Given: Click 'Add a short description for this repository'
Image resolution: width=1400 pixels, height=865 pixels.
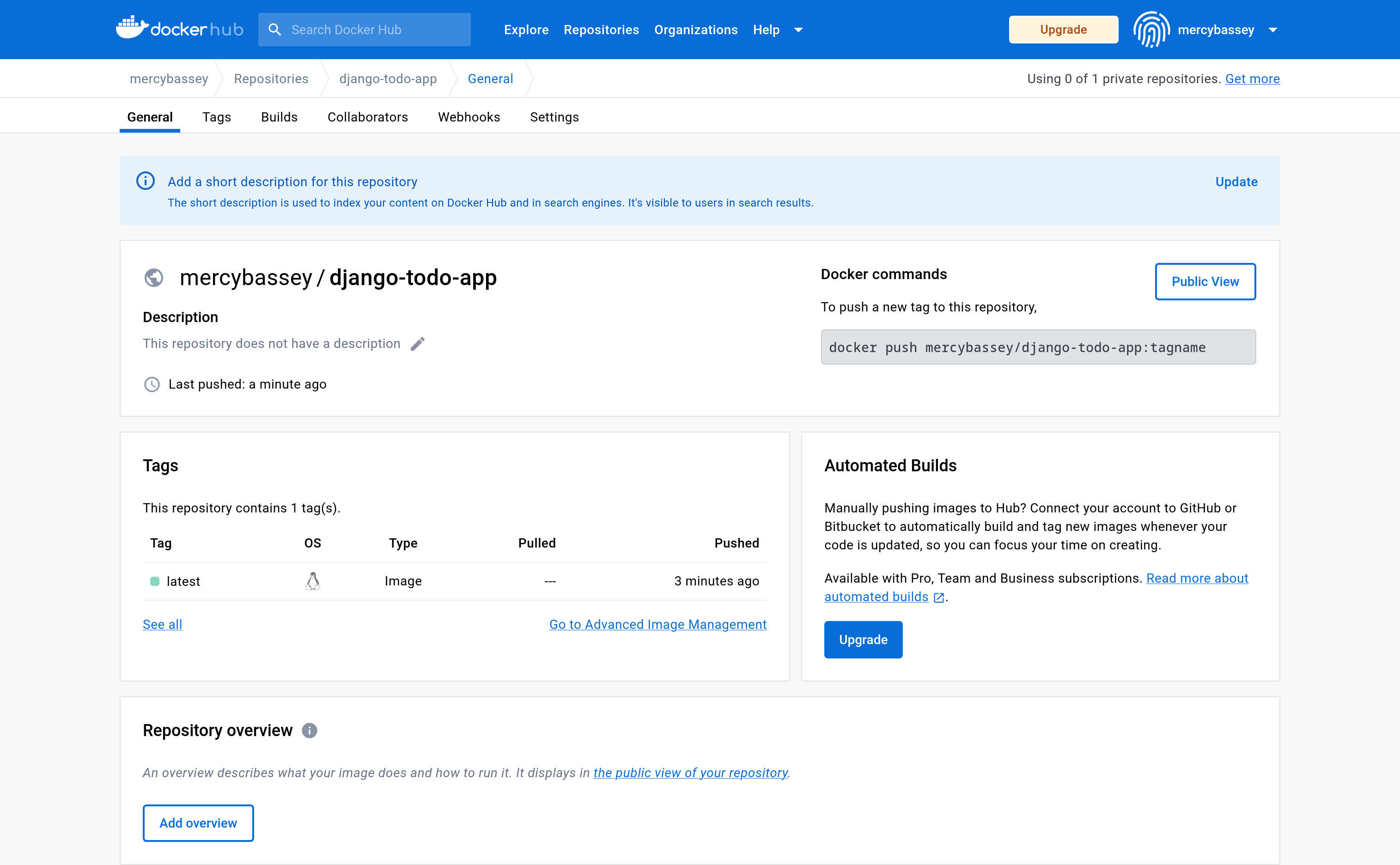Looking at the screenshot, I should click(x=292, y=182).
